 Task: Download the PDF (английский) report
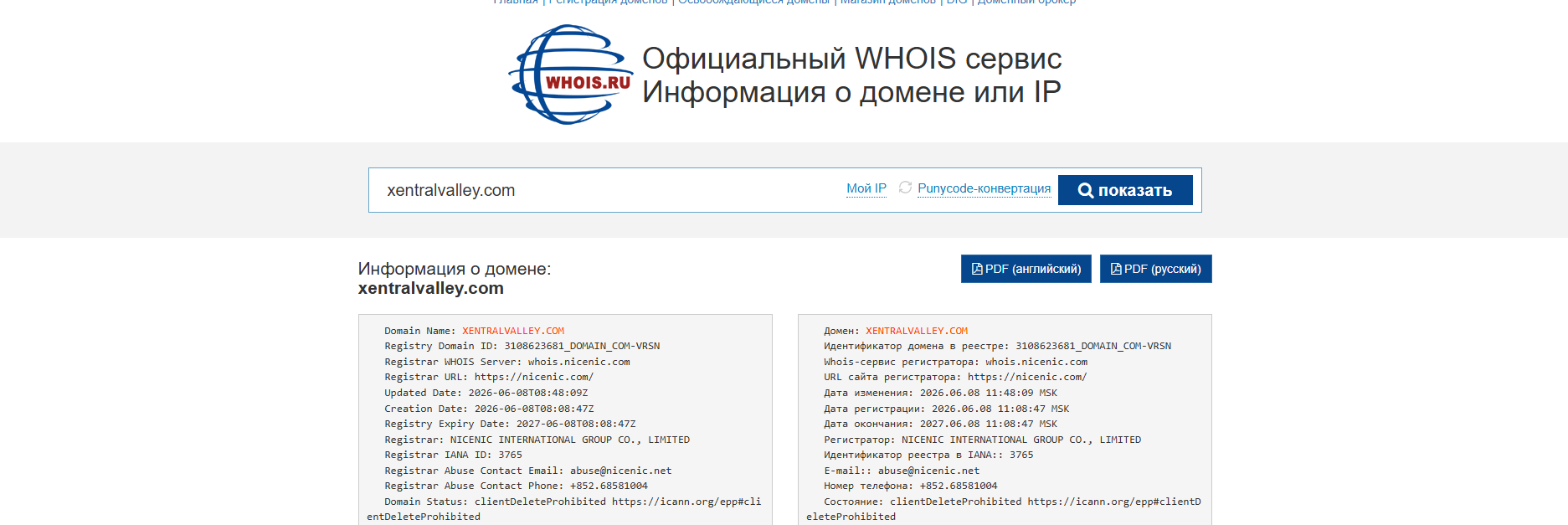tap(1026, 269)
